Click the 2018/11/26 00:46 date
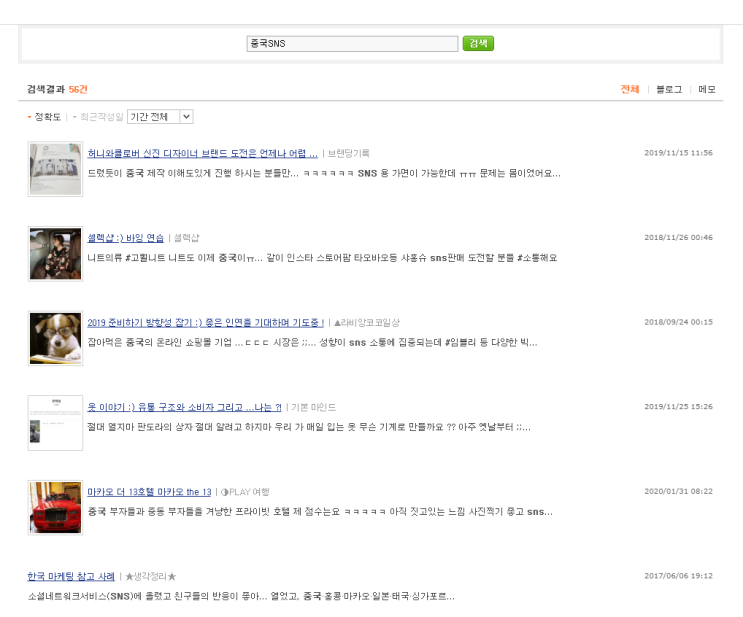This screenshot has width=743, height=617. coord(678,237)
